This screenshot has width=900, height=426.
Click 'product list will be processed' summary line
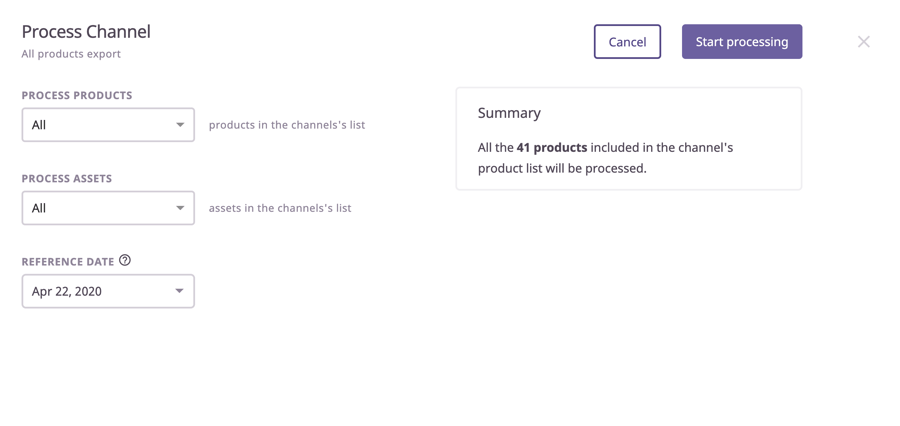pyautogui.click(x=562, y=168)
